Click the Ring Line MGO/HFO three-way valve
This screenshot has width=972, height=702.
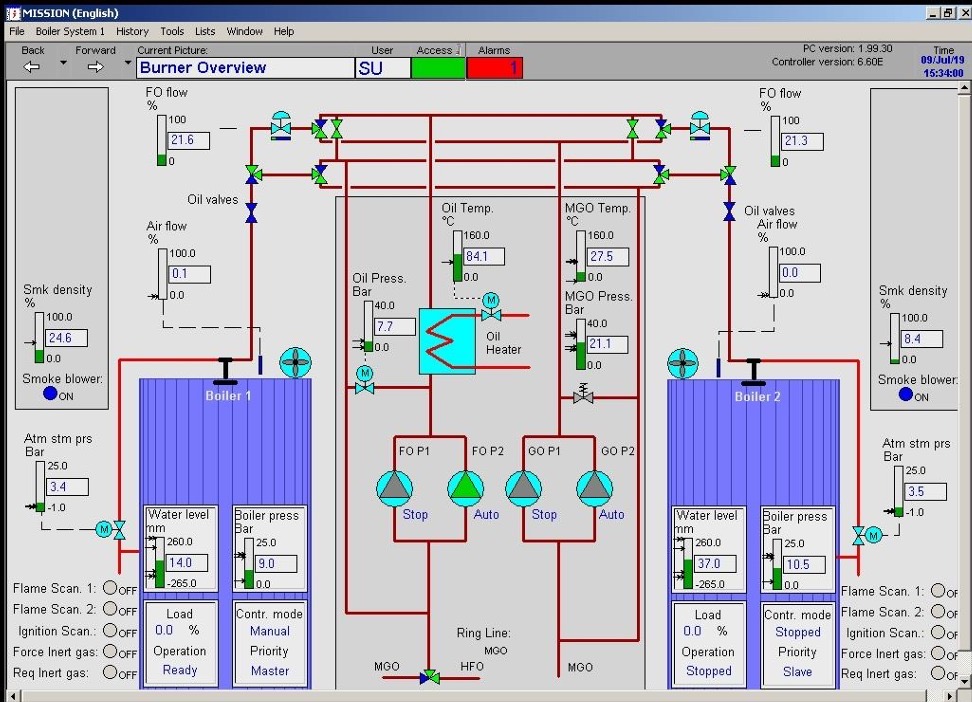pyautogui.click(x=430, y=677)
